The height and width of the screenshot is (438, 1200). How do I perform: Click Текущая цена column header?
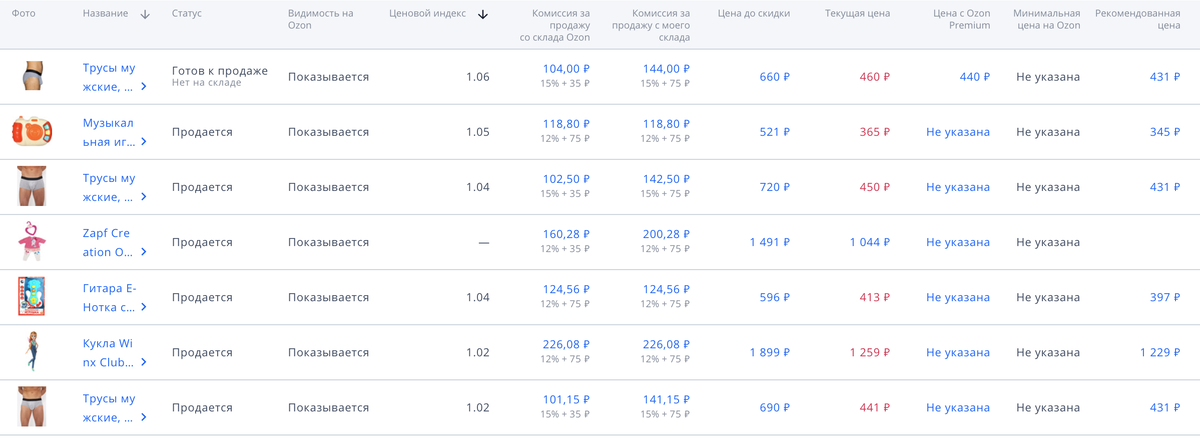(857, 15)
